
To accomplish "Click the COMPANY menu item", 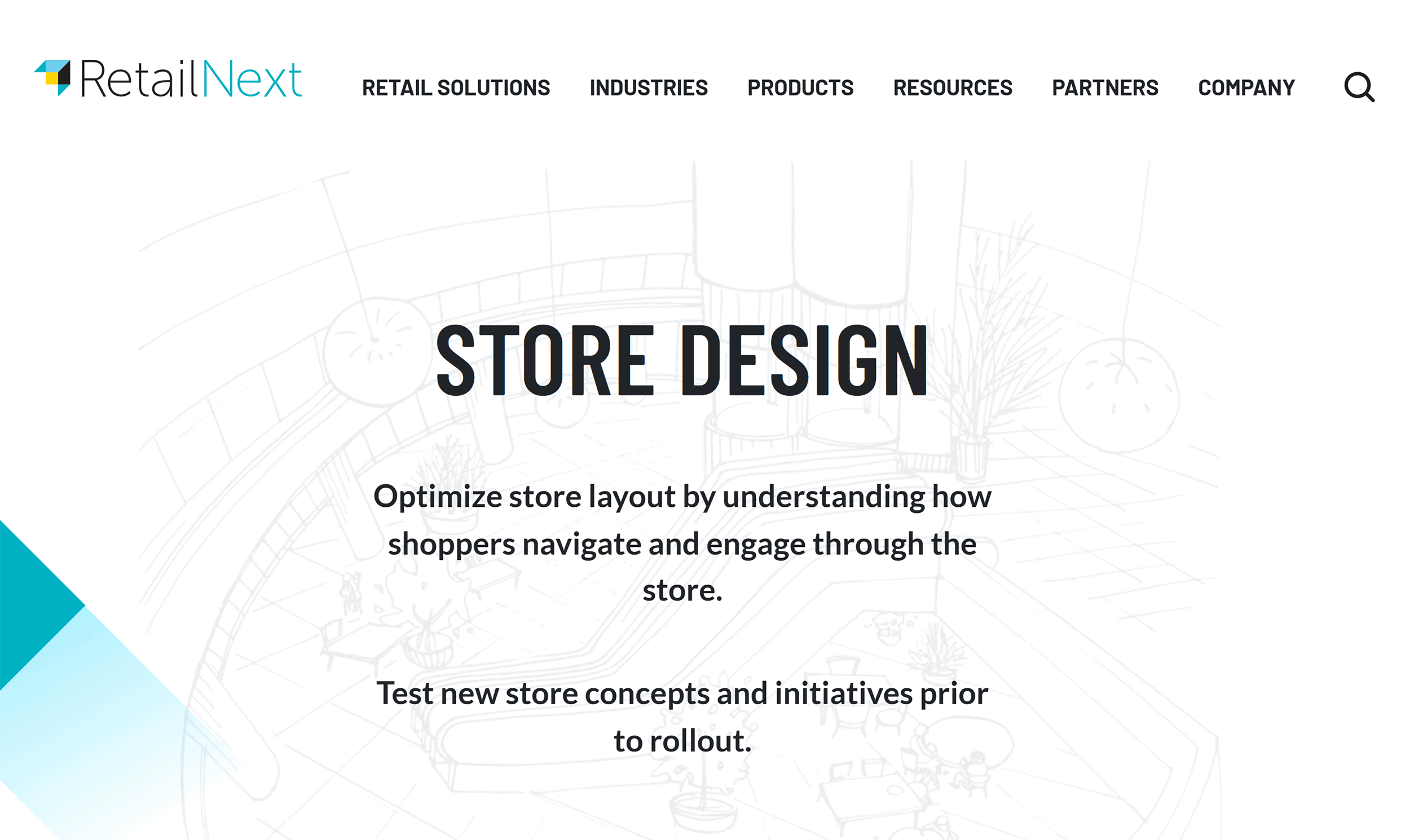I will 1245,87.
